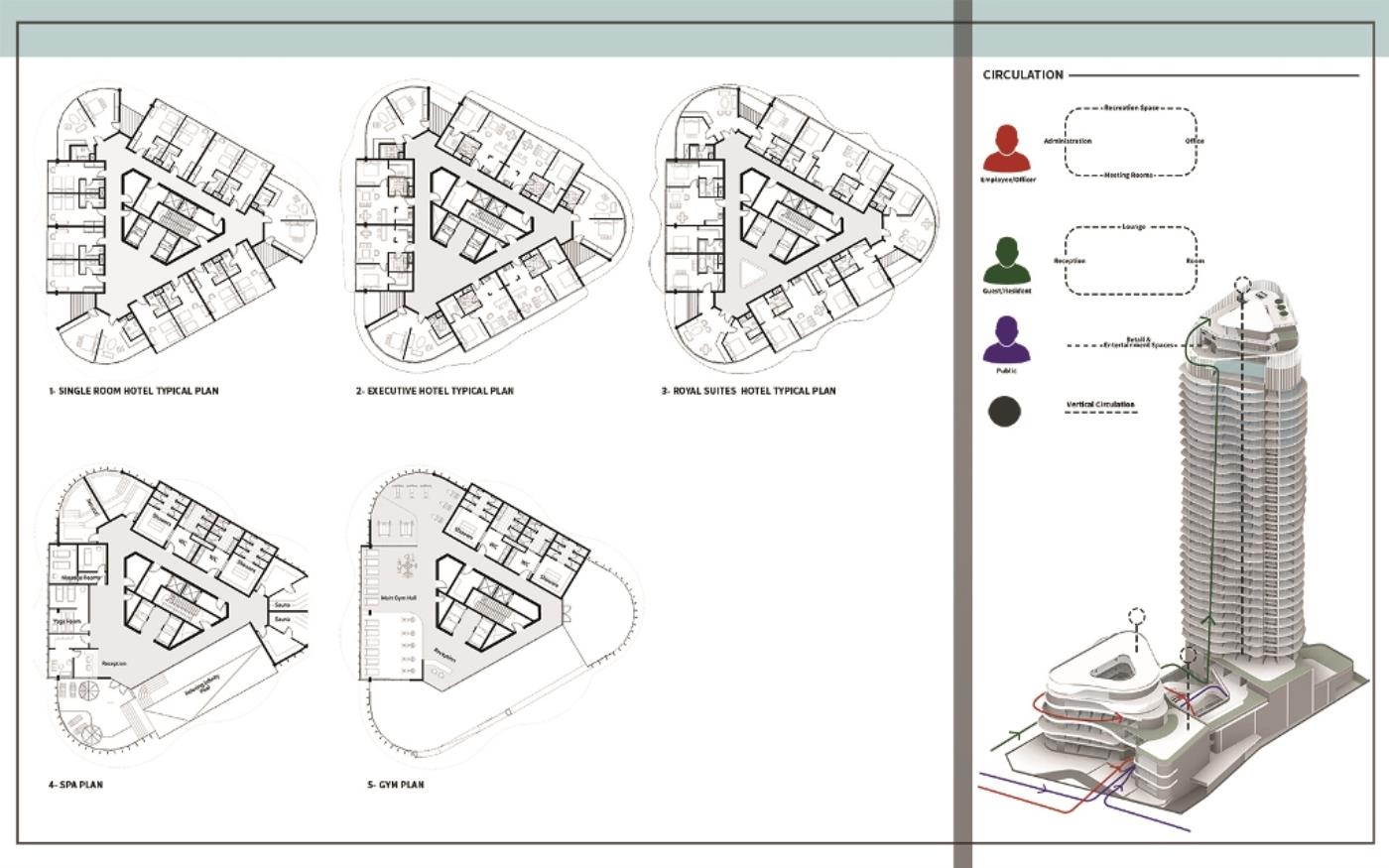This screenshot has height=868, width=1389.
Task: Click the green Guest/Resident person icon
Action: tap(1007, 261)
